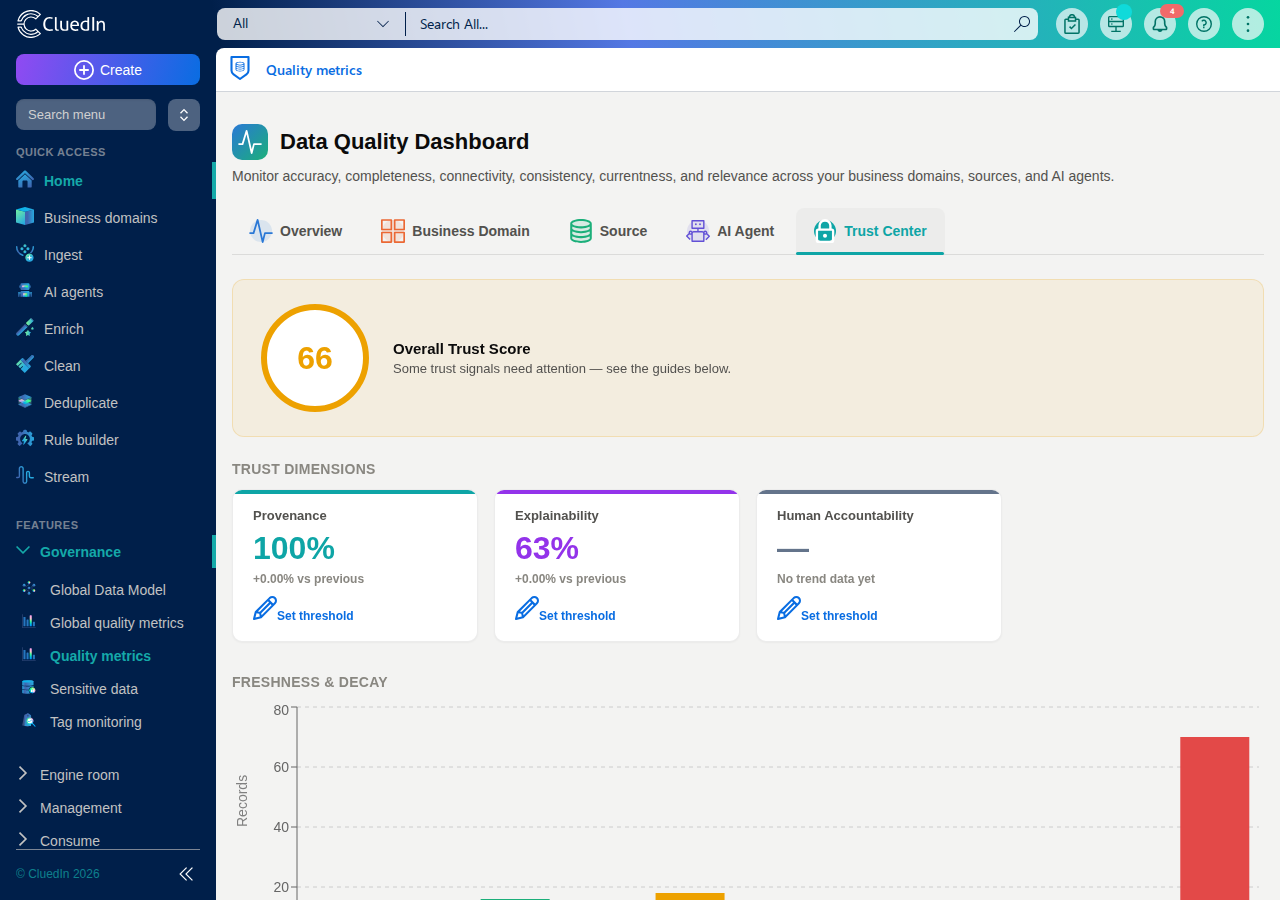Select Quality metrics in sidebar

(100, 656)
